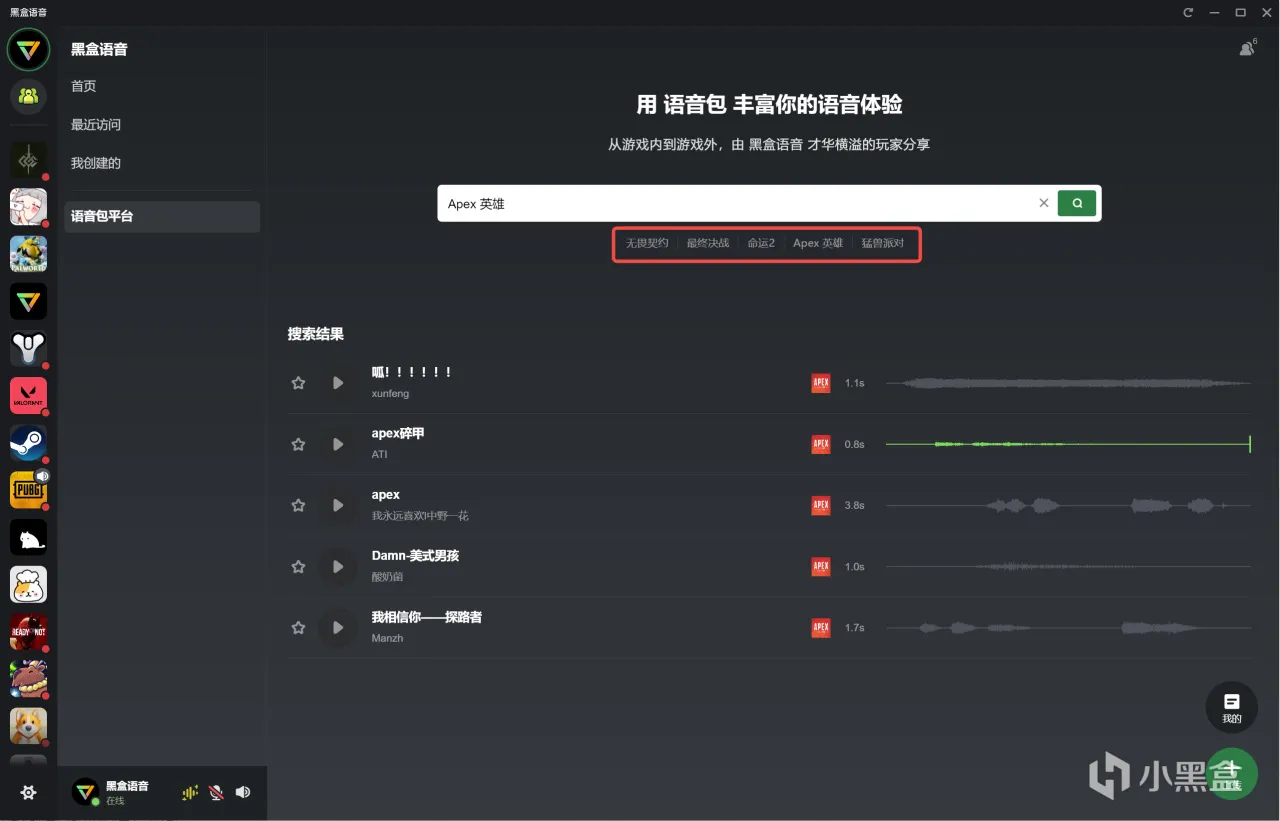This screenshot has width=1280, height=821.
Task: Open the dark emblem server above anime avatar
Action: (28, 160)
